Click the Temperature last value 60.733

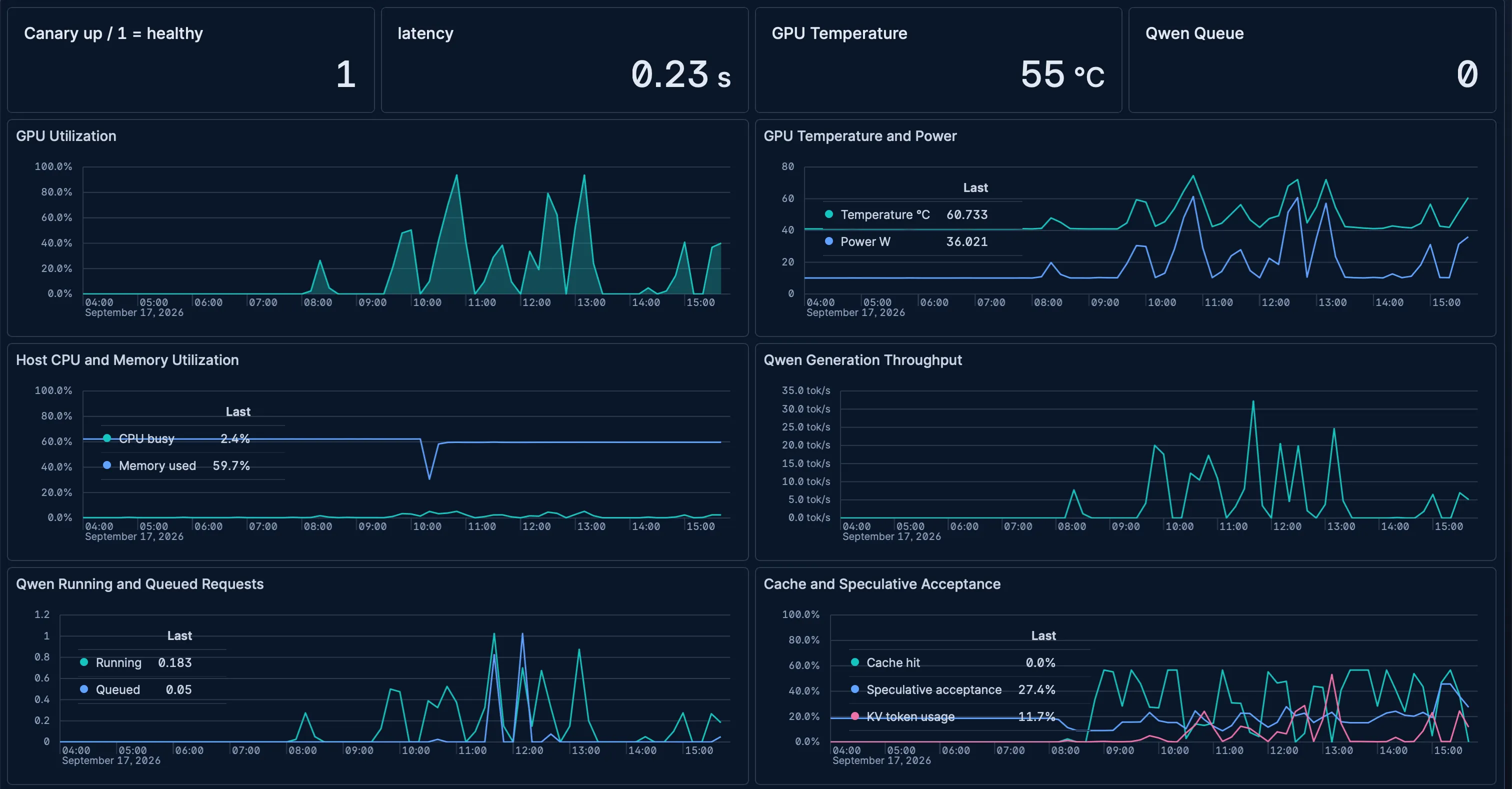pos(966,215)
